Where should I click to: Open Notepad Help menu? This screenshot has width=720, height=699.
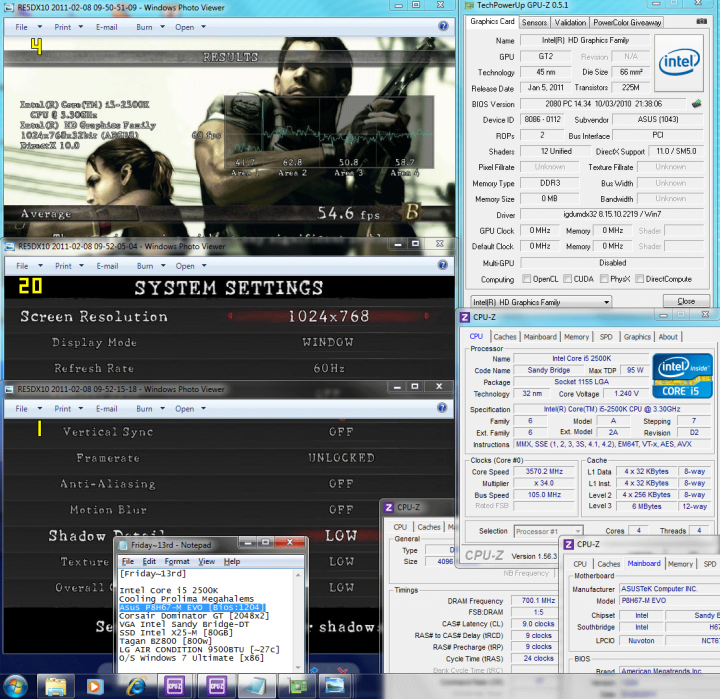pos(232,561)
